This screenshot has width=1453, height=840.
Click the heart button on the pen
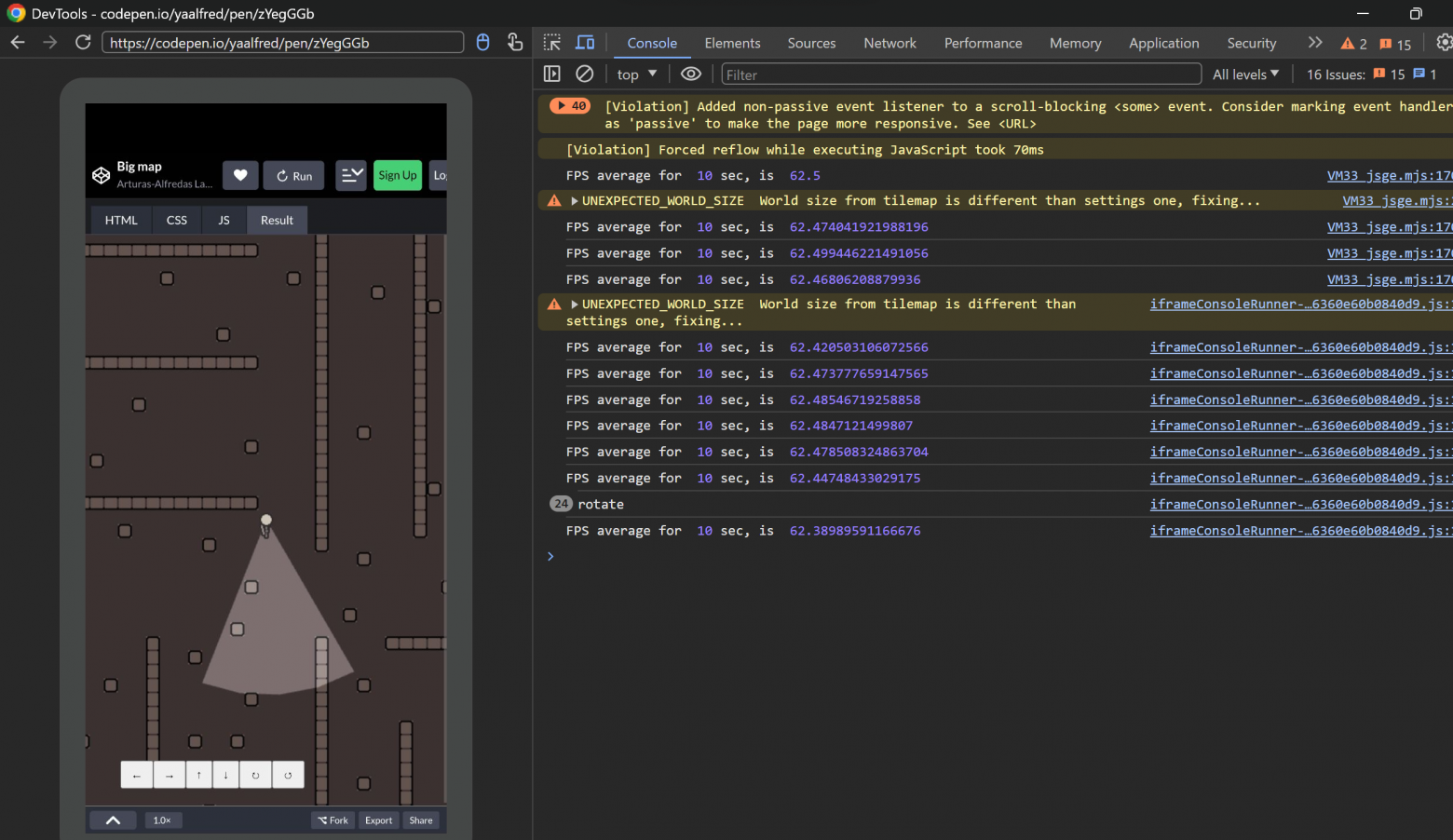tap(240, 175)
